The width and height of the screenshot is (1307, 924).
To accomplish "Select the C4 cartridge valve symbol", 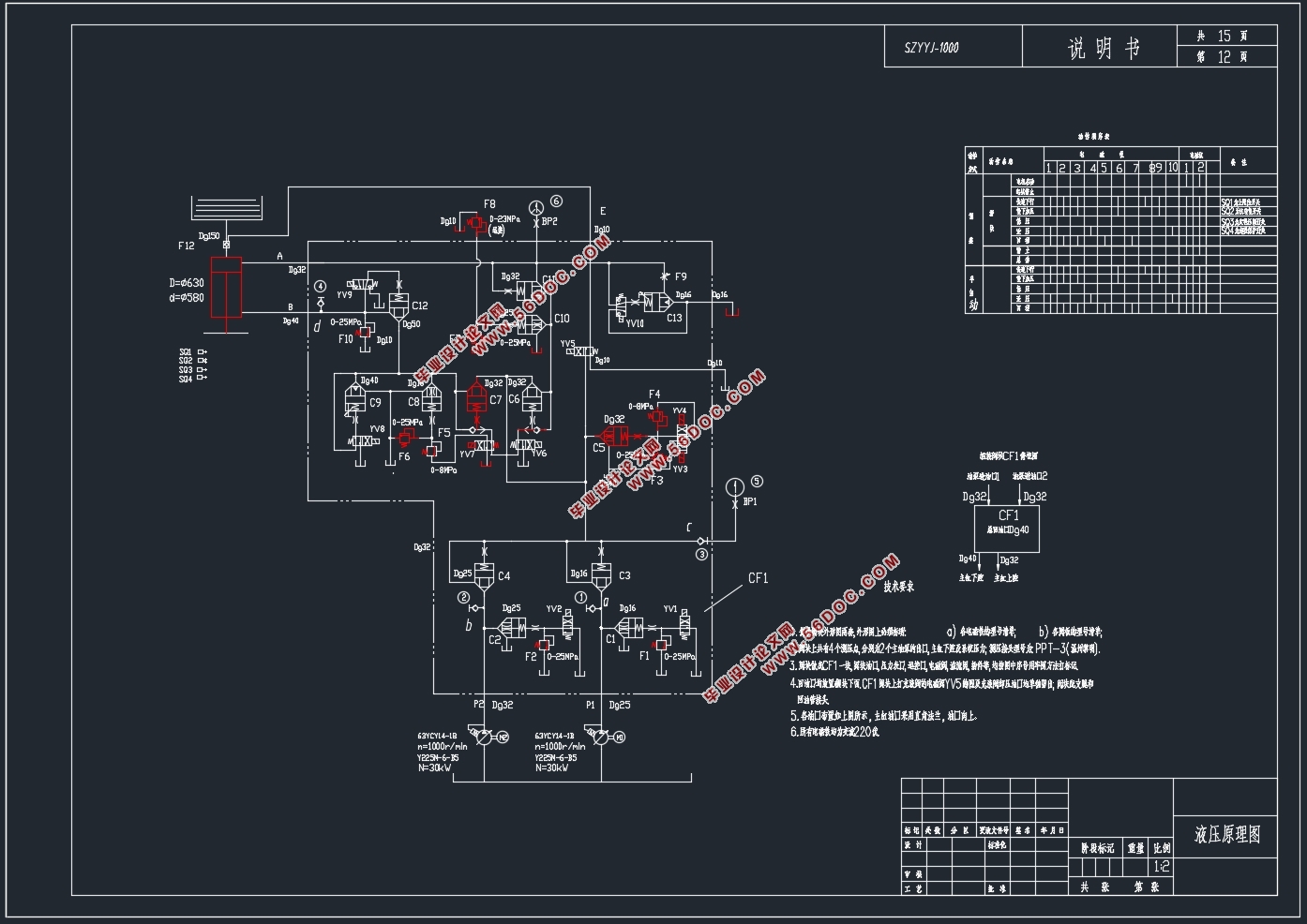I will (x=484, y=576).
